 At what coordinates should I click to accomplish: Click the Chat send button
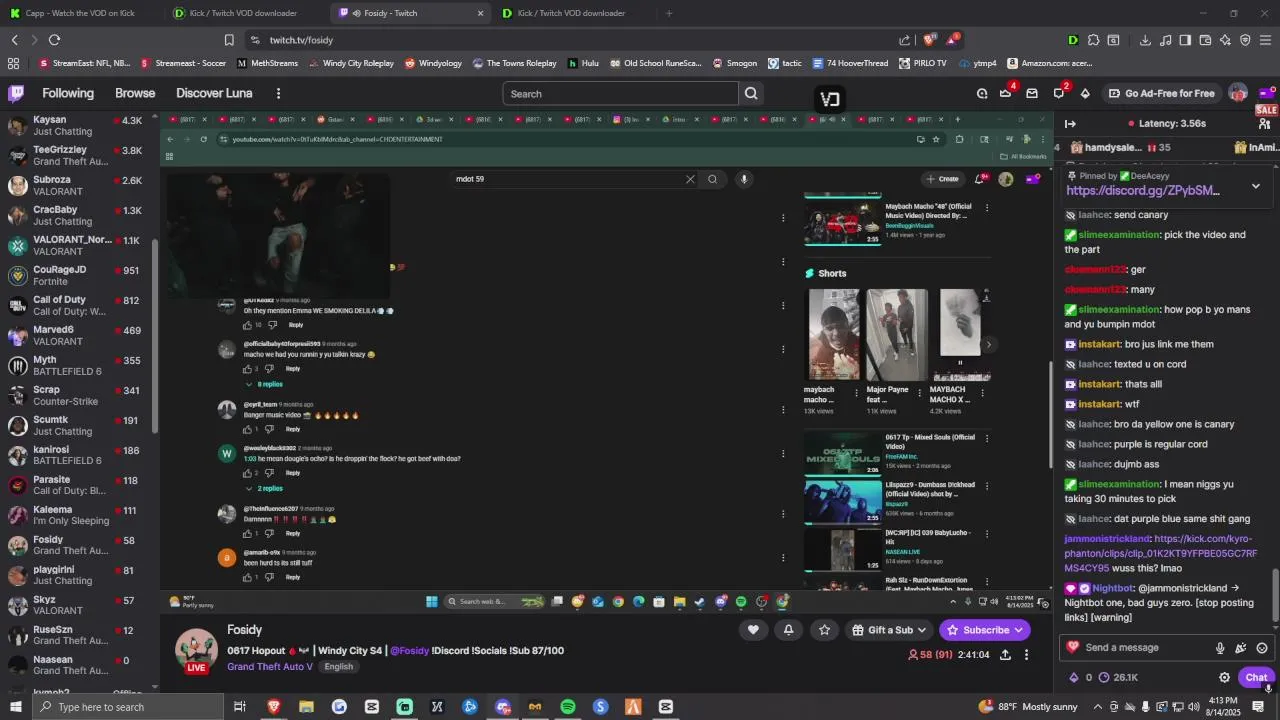pyautogui.click(x=1256, y=677)
